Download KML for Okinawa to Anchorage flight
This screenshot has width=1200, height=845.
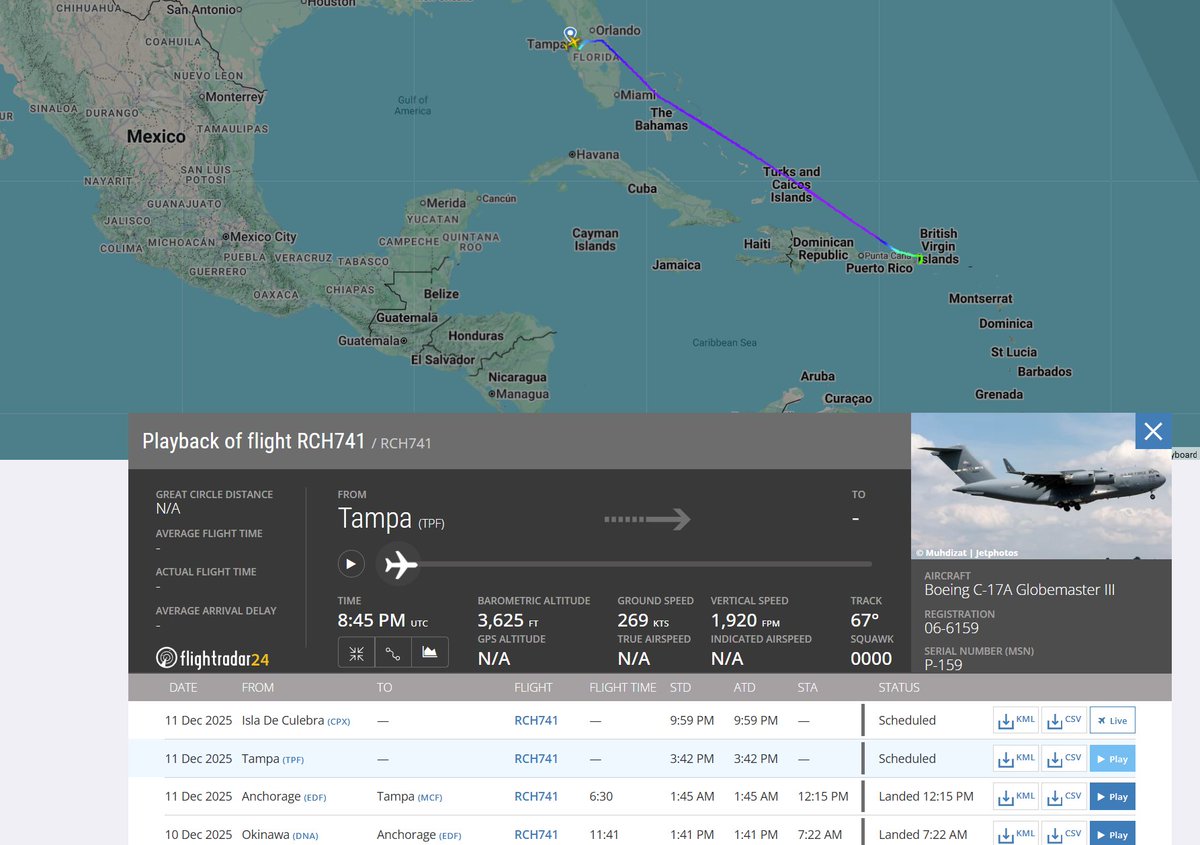pos(1015,834)
